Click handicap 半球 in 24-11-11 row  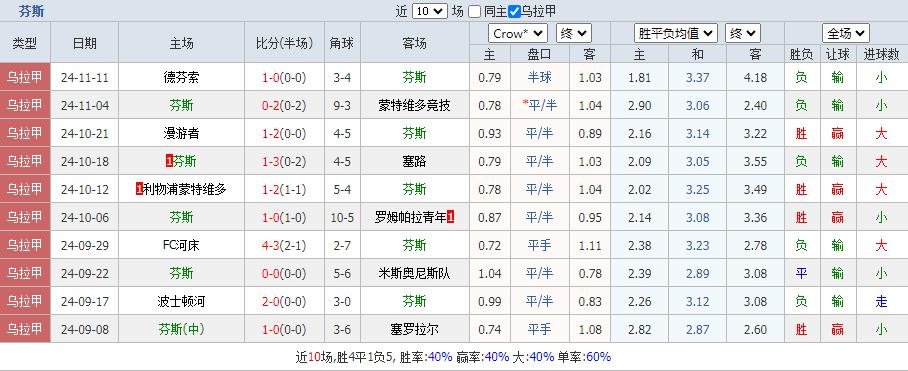(x=540, y=77)
